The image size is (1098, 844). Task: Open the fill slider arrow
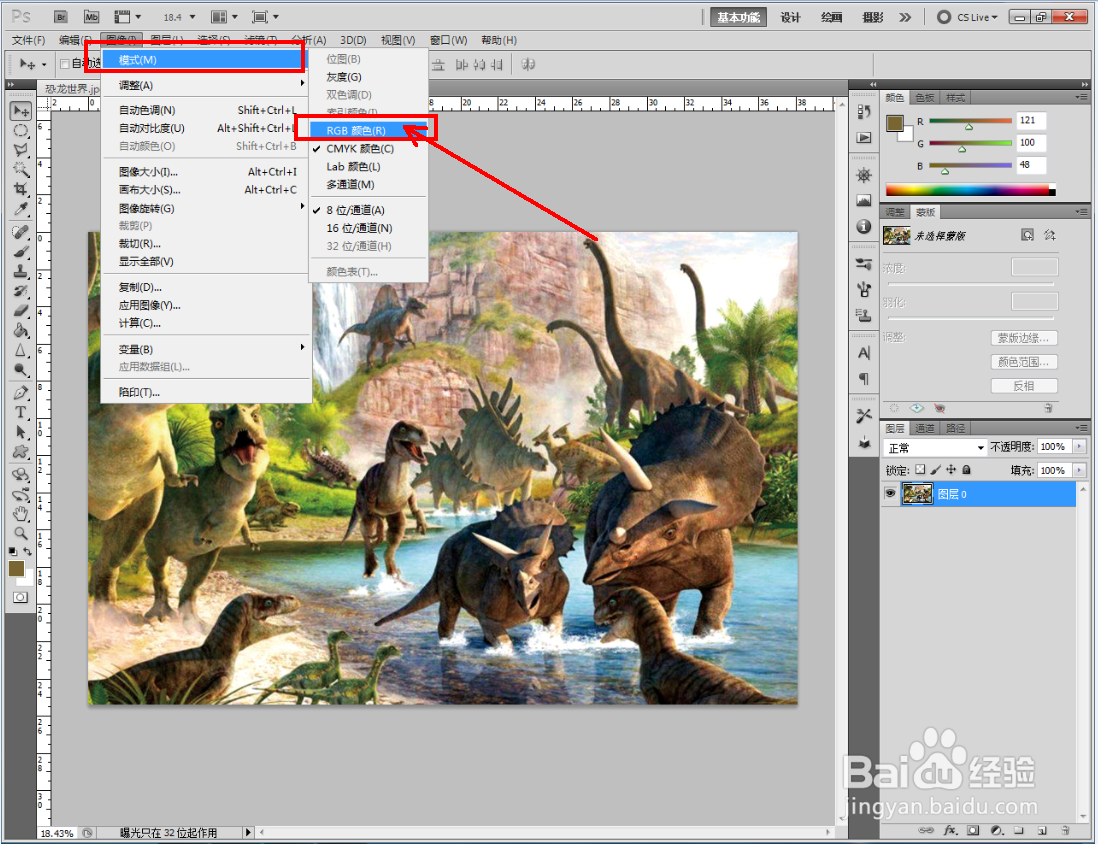coord(1079,471)
